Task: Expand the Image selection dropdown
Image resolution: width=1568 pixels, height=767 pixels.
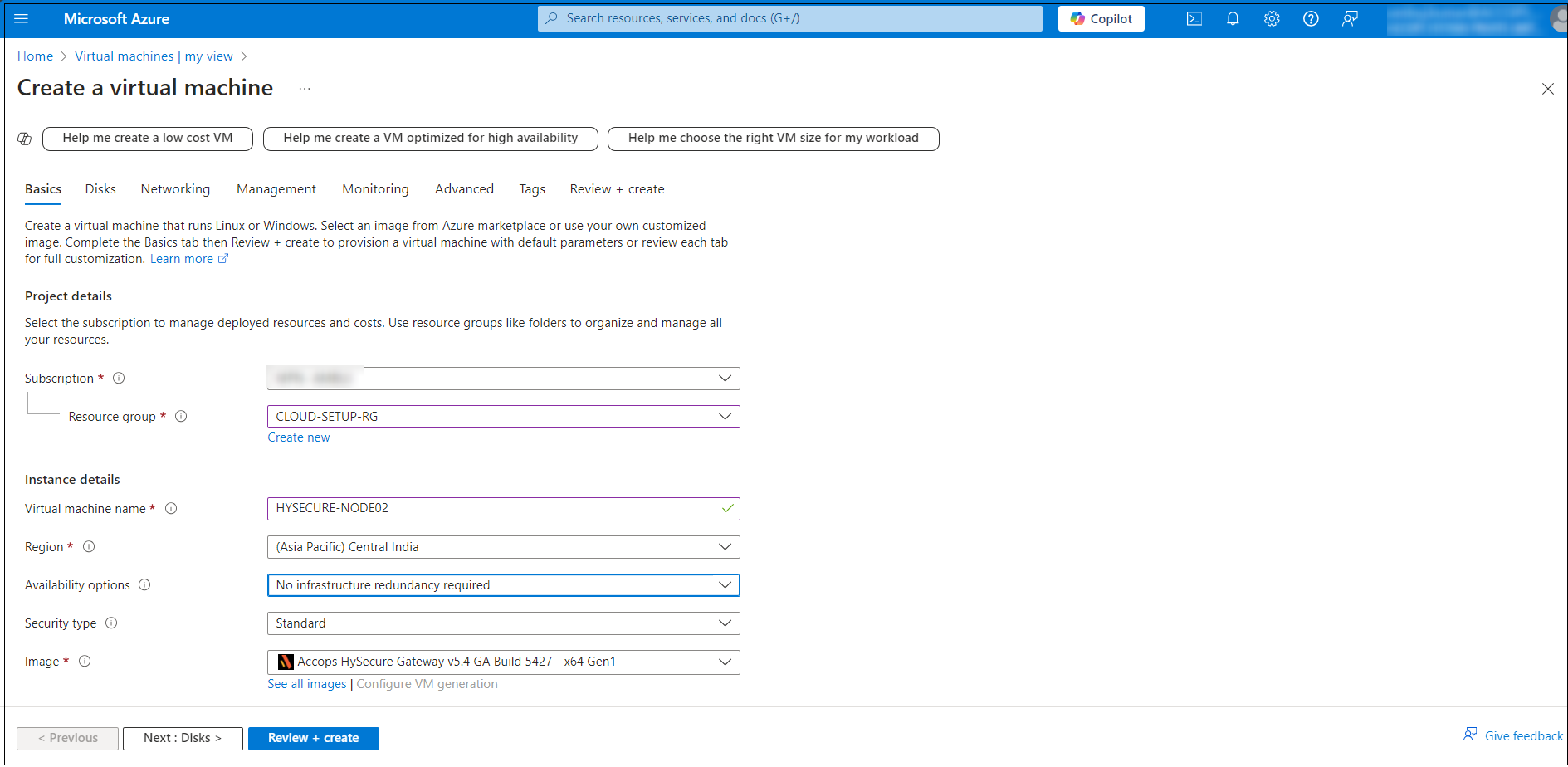Action: point(503,662)
